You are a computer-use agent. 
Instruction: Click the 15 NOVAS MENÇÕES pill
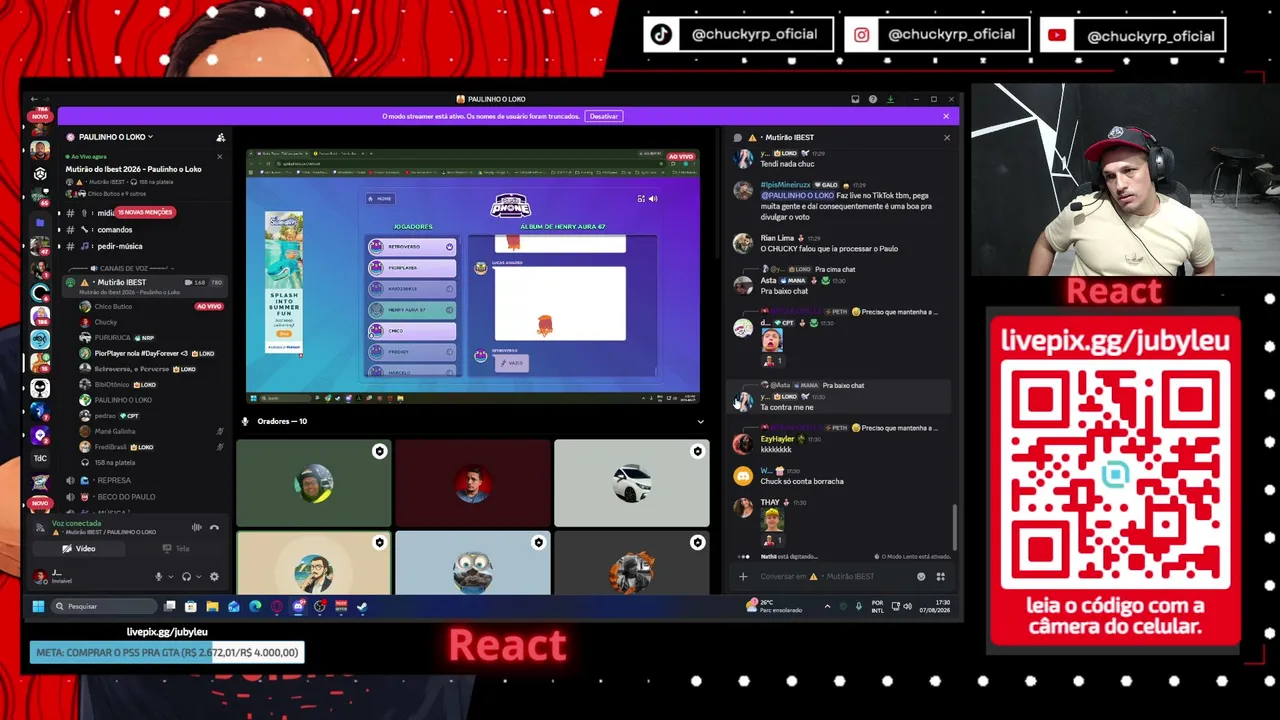[145, 212]
